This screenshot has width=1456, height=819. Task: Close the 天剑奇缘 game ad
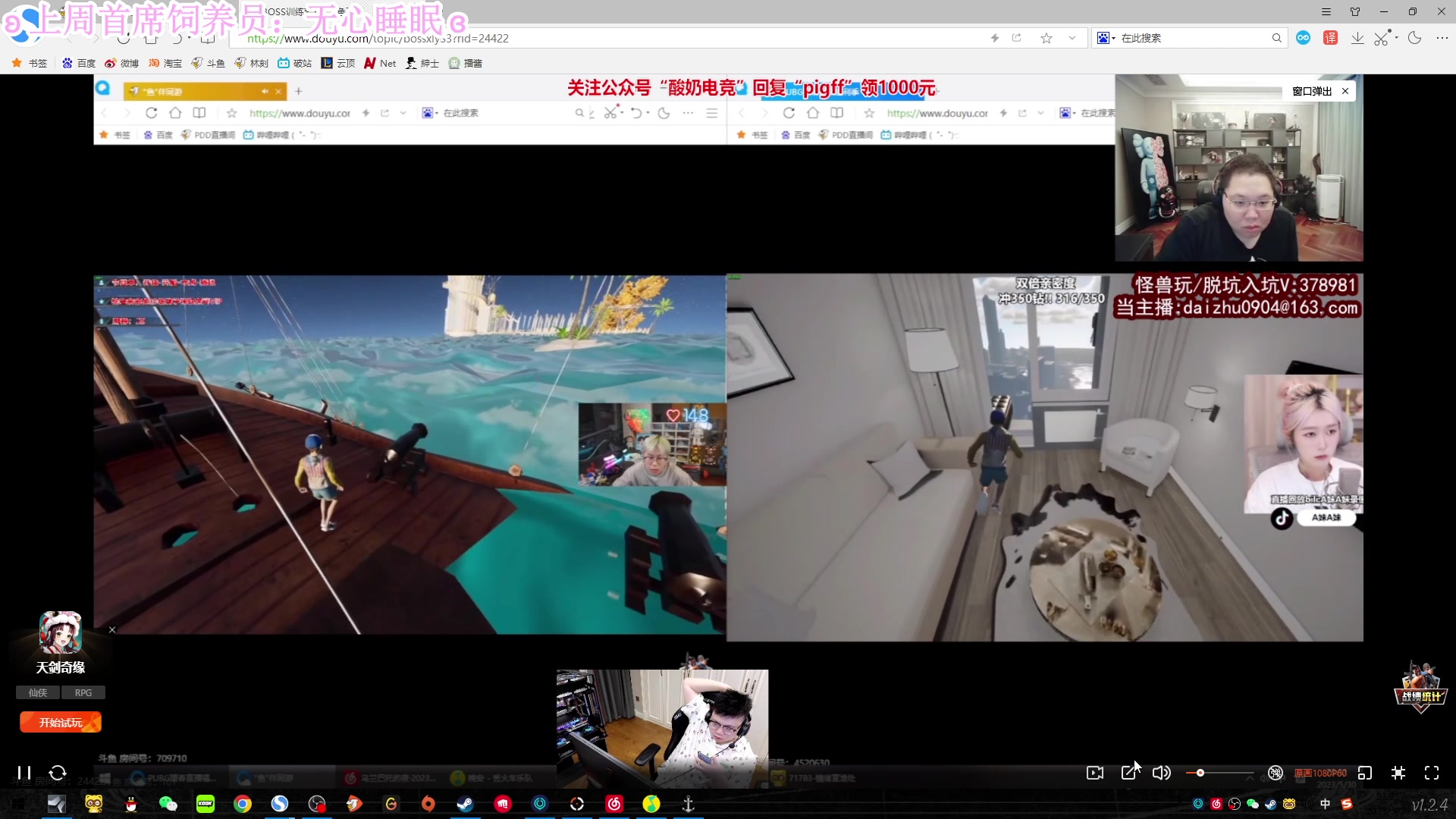[x=112, y=629]
